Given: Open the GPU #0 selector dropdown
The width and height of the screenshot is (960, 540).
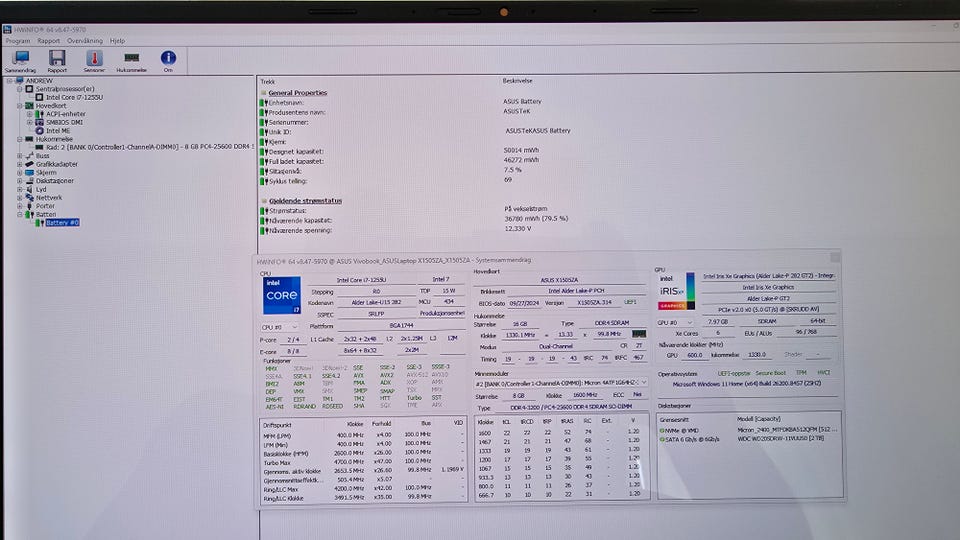Looking at the screenshot, I should tap(675, 322).
